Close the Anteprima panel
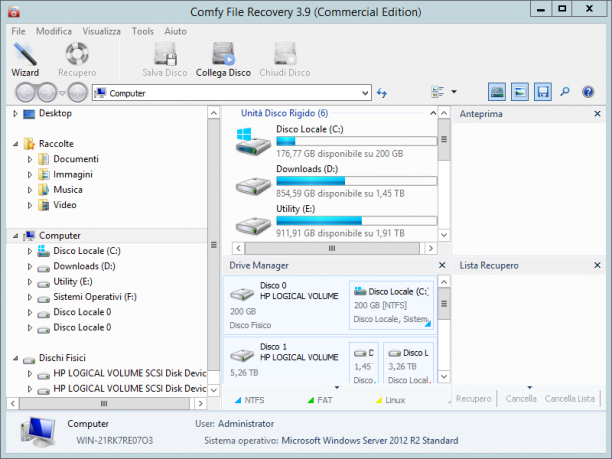Viewport: 612px width, 459px height. pos(597,114)
